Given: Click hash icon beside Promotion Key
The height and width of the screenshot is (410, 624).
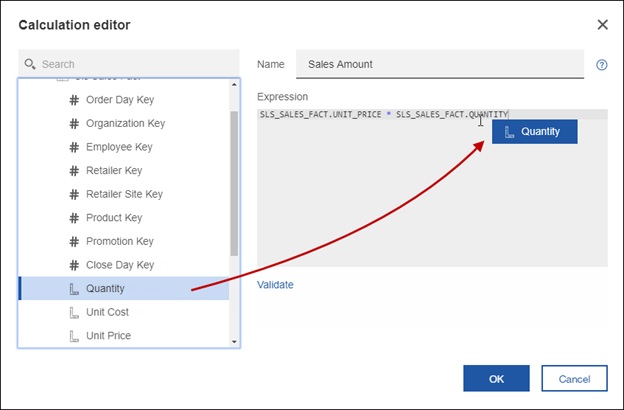Looking at the screenshot, I should tap(74, 241).
